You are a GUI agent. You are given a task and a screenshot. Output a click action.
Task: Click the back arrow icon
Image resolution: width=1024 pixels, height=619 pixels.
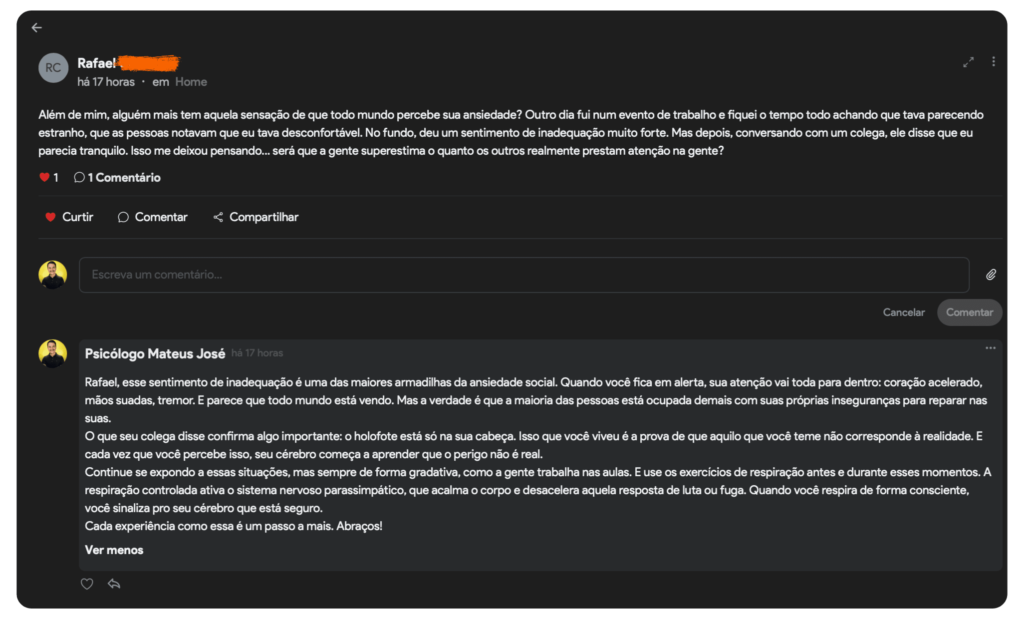[x=37, y=28]
